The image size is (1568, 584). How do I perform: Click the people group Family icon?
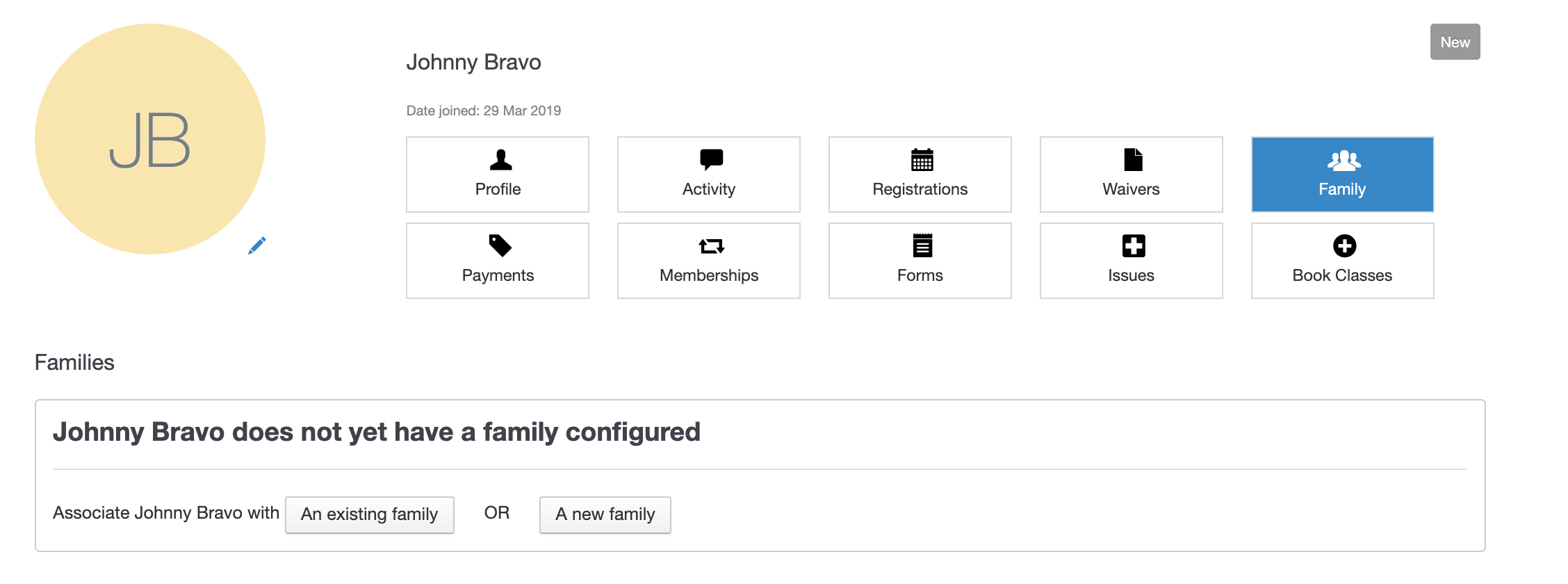pos(1344,161)
